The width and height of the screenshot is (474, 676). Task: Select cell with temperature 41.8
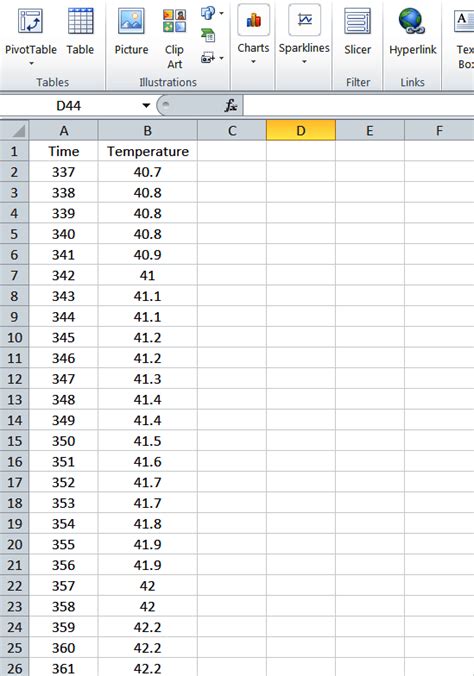pyautogui.click(x=148, y=524)
